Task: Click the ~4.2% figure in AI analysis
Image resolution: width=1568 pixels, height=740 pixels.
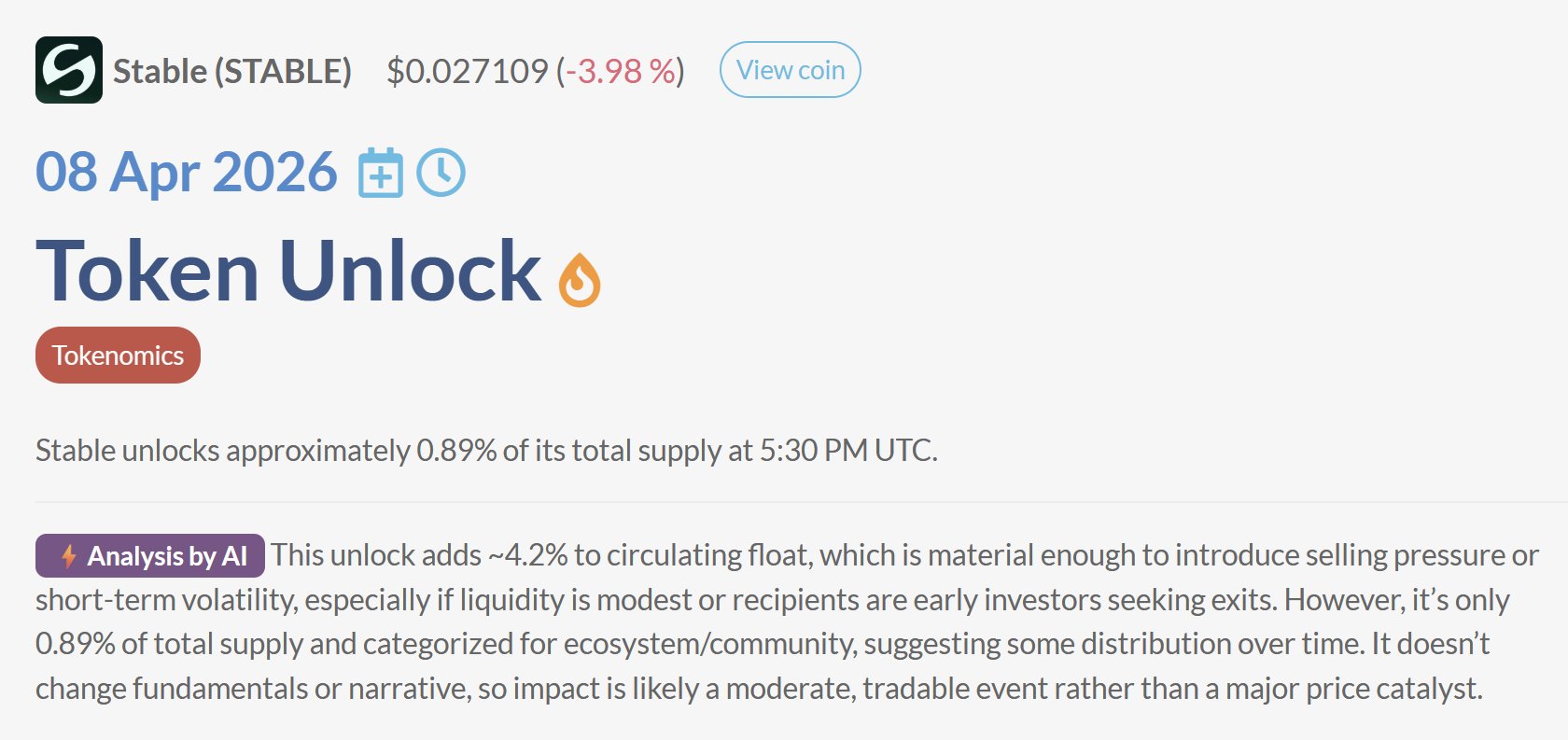Action: pyautogui.click(x=527, y=555)
